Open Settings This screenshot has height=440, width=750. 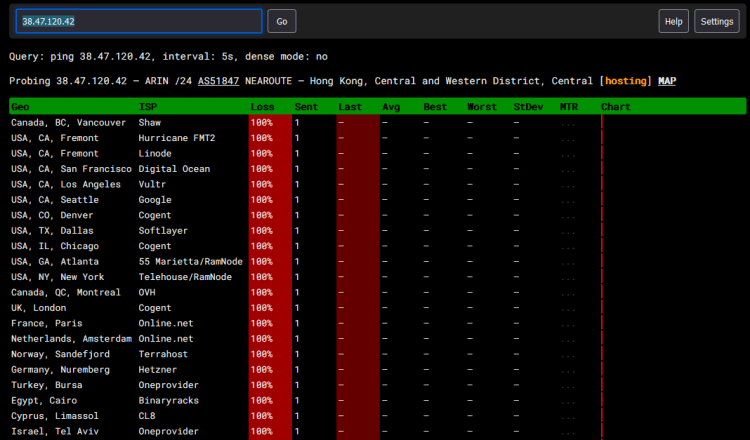717,22
